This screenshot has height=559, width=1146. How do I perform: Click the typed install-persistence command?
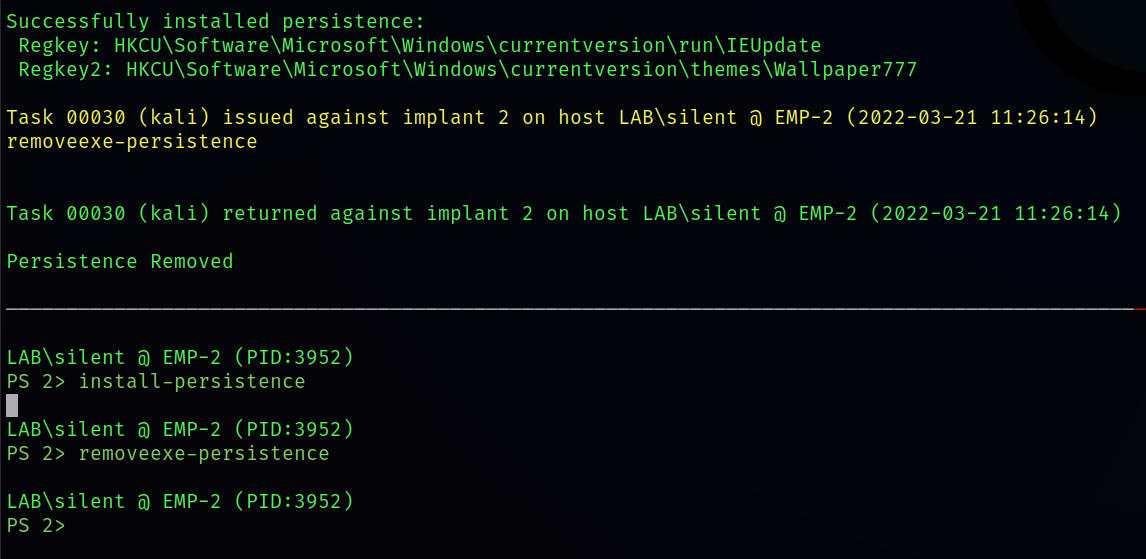[x=191, y=381]
